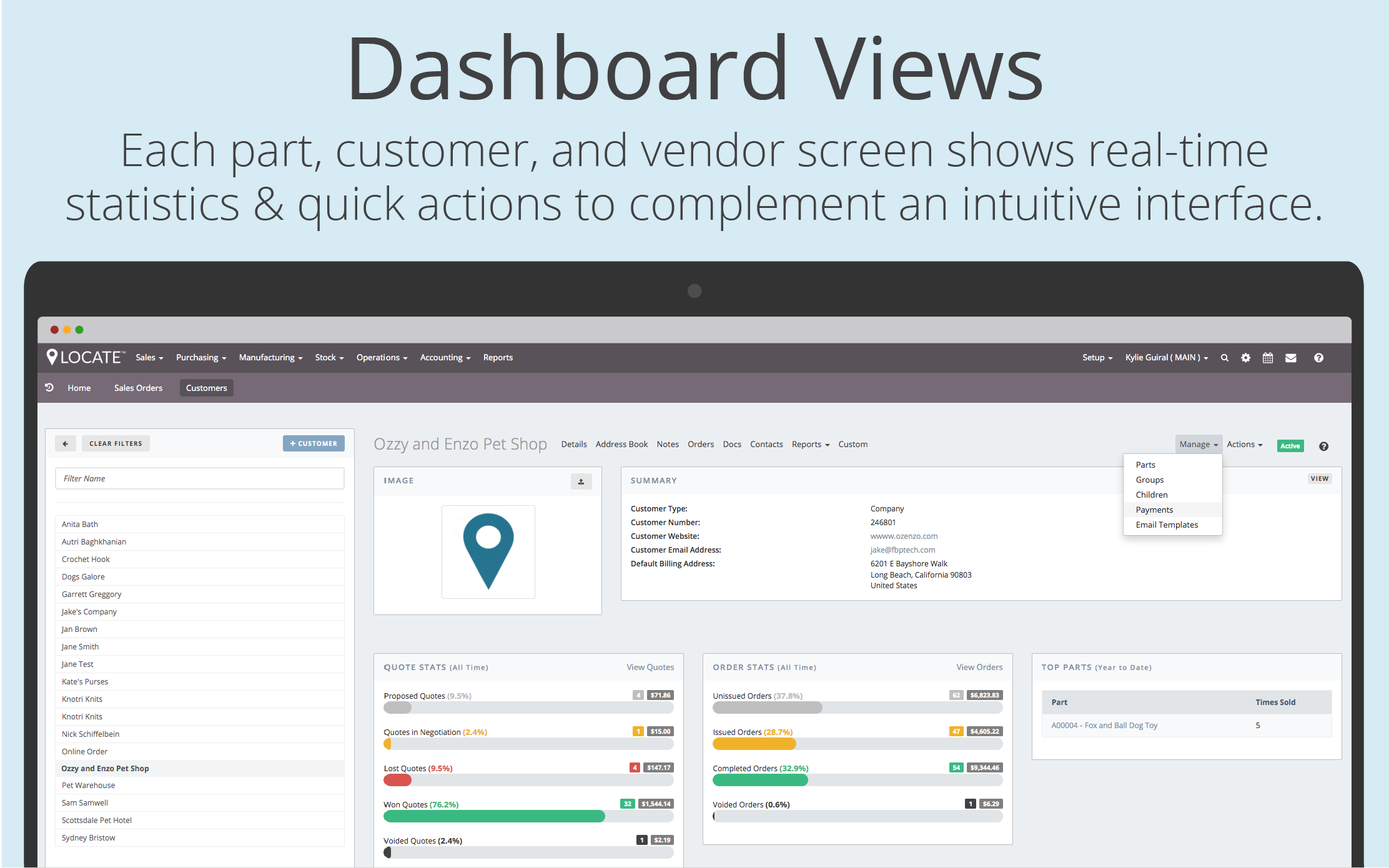Click the history icon beside Home

tap(49, 388)
